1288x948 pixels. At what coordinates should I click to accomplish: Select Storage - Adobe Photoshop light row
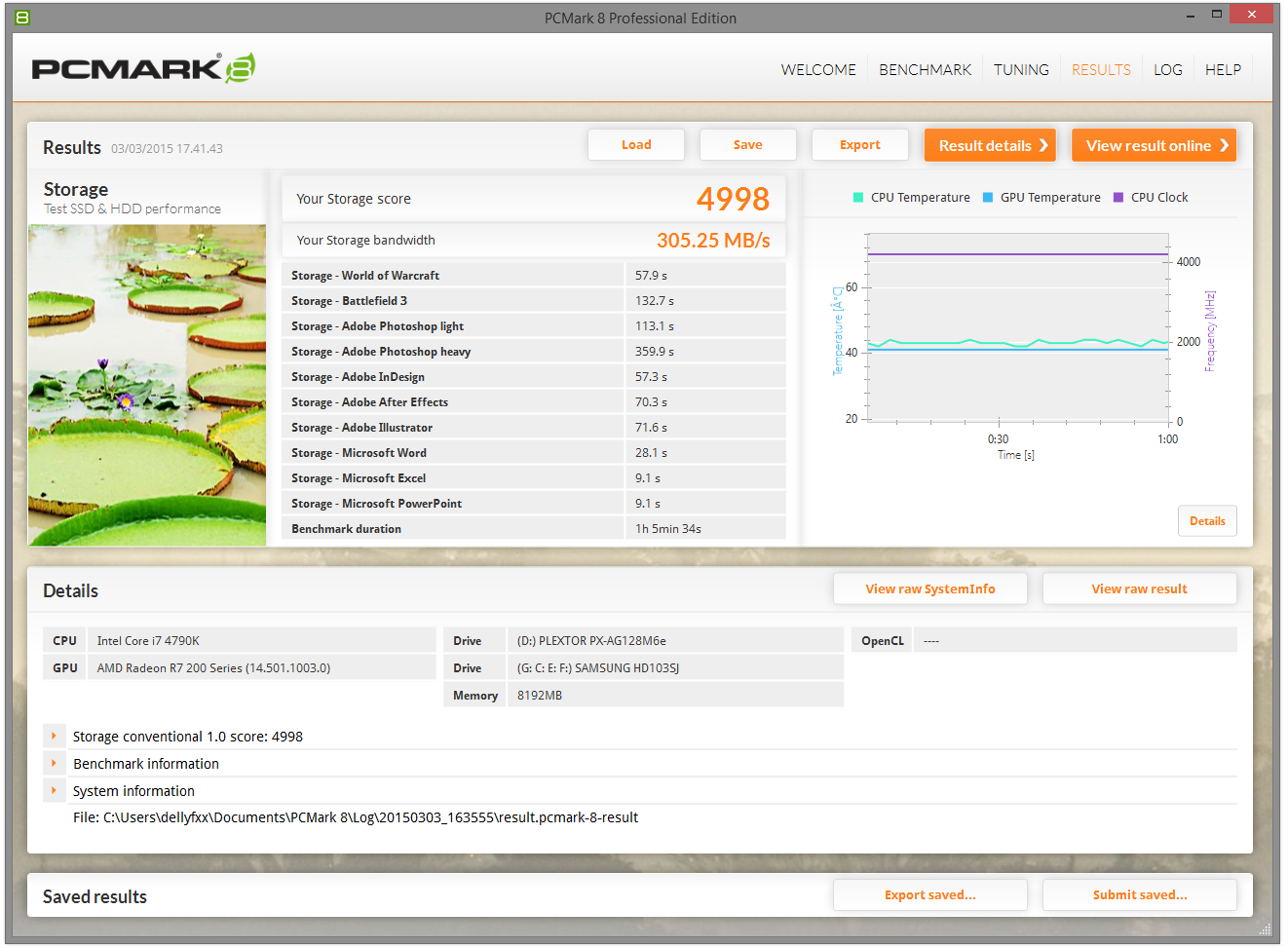534,326
